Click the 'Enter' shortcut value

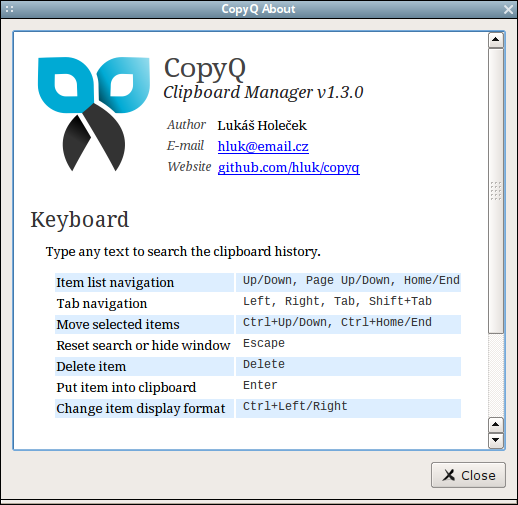tap(260, 385)
